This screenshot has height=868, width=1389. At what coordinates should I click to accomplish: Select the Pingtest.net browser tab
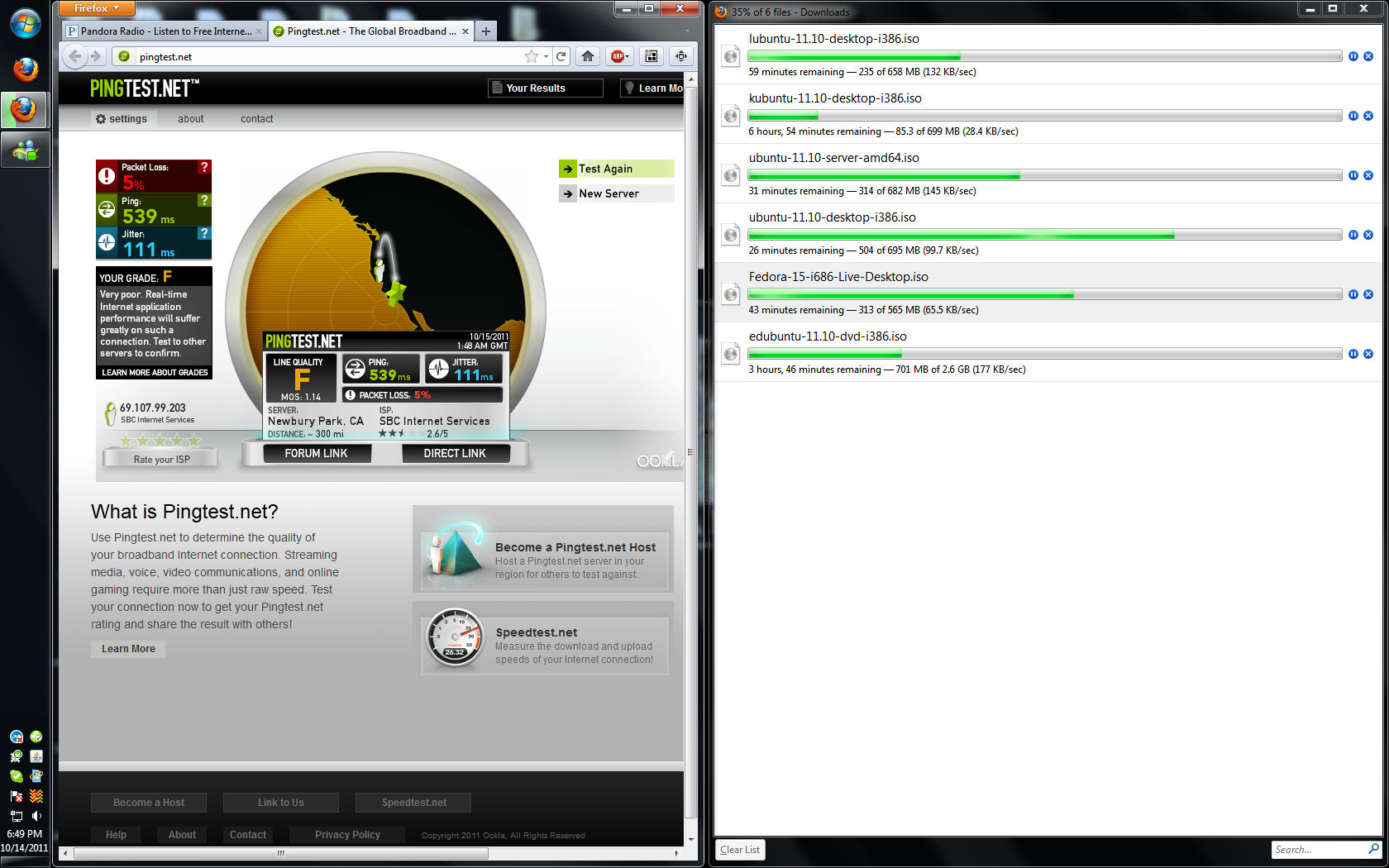(x=370, y=31)
